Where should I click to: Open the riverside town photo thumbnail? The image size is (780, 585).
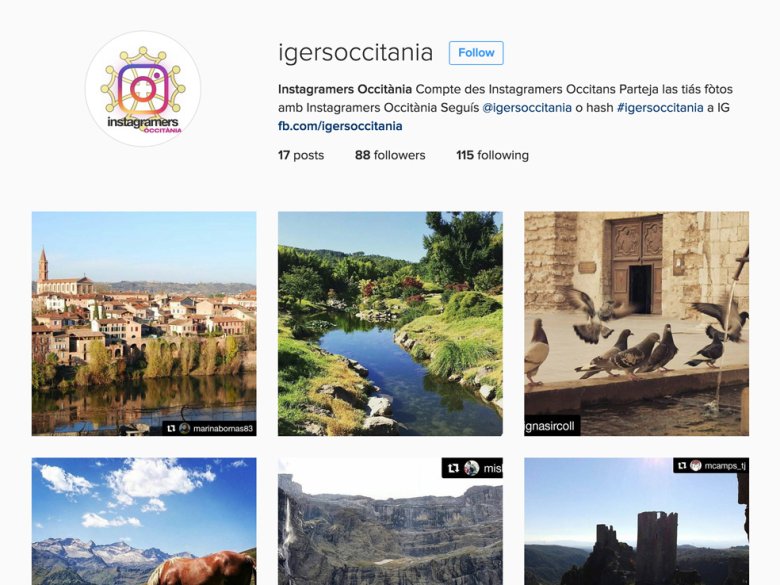pos(144,324)
